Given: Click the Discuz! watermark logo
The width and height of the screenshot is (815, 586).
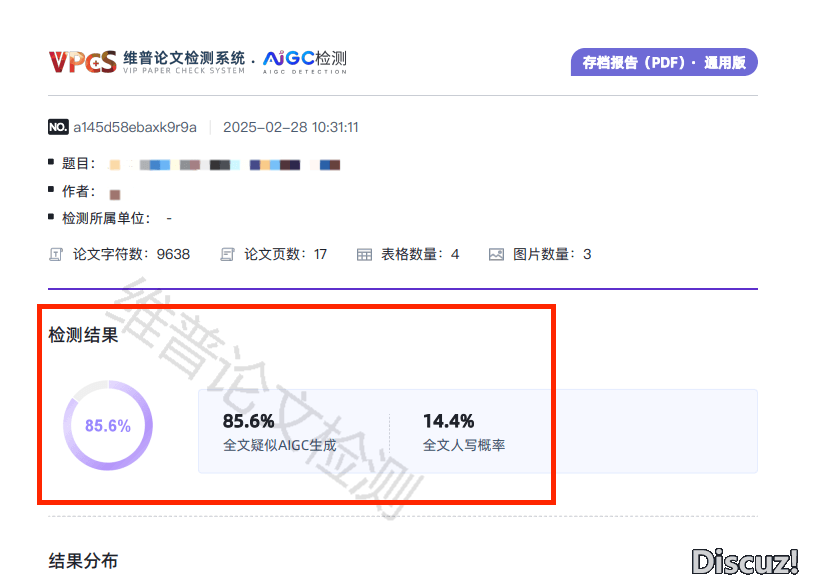Looking at the screenshot, I should (746, 561).
